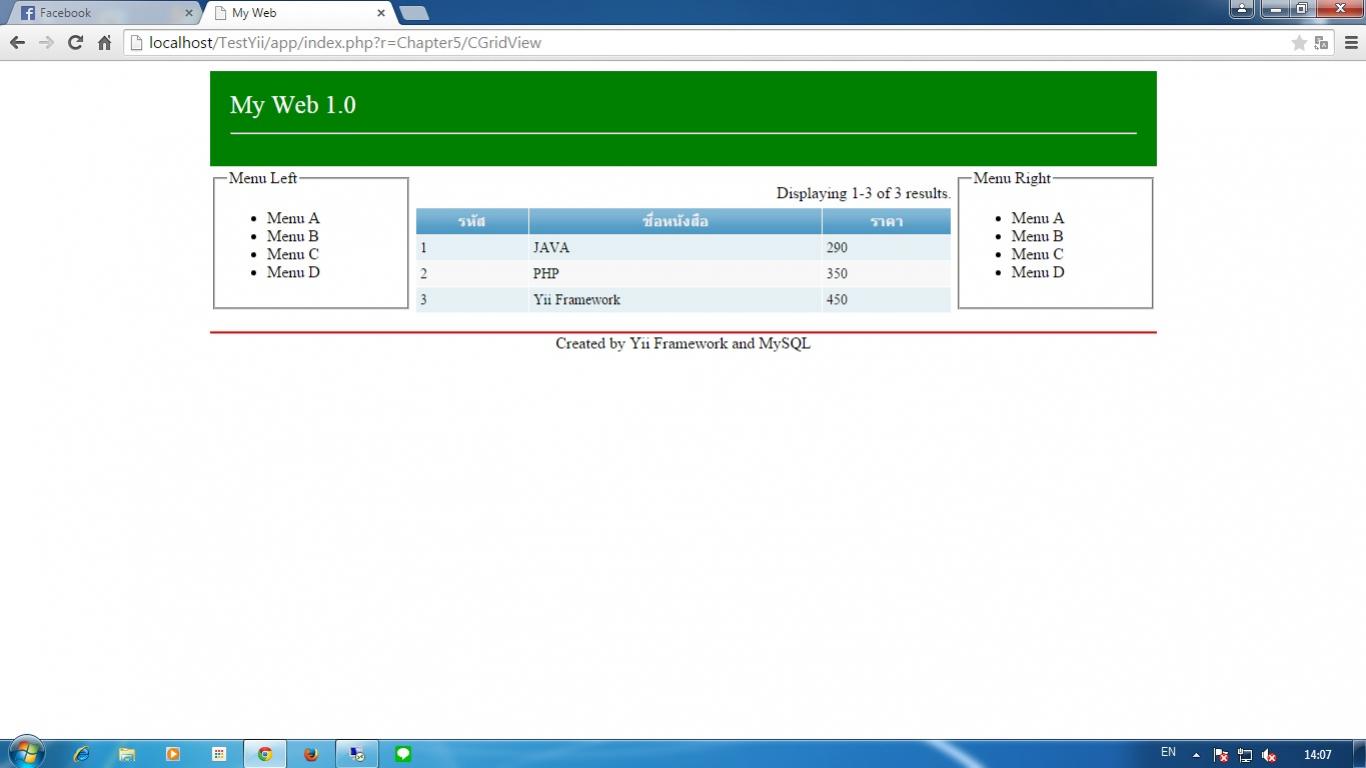This screenshot has width=1366, height=768.
Task: Click Menu A in Menu Left
Action: [x=293, y=218]
